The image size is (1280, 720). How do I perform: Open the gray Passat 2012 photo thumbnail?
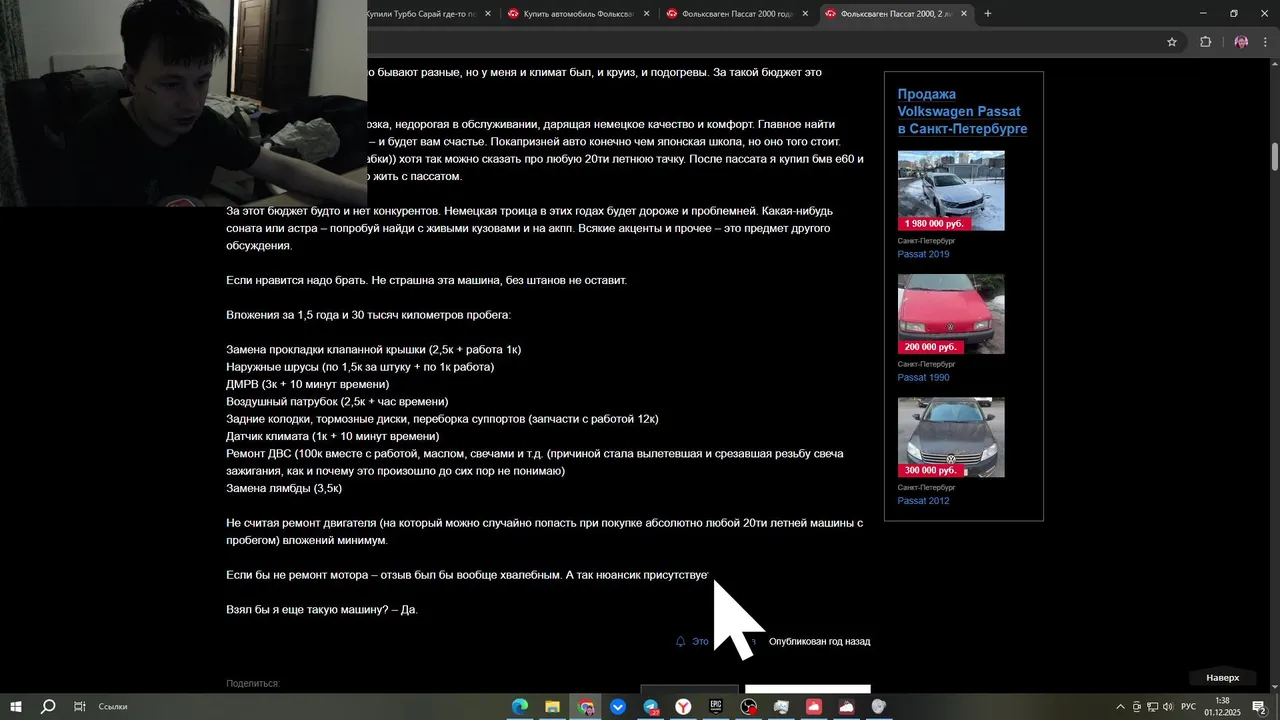951,436
